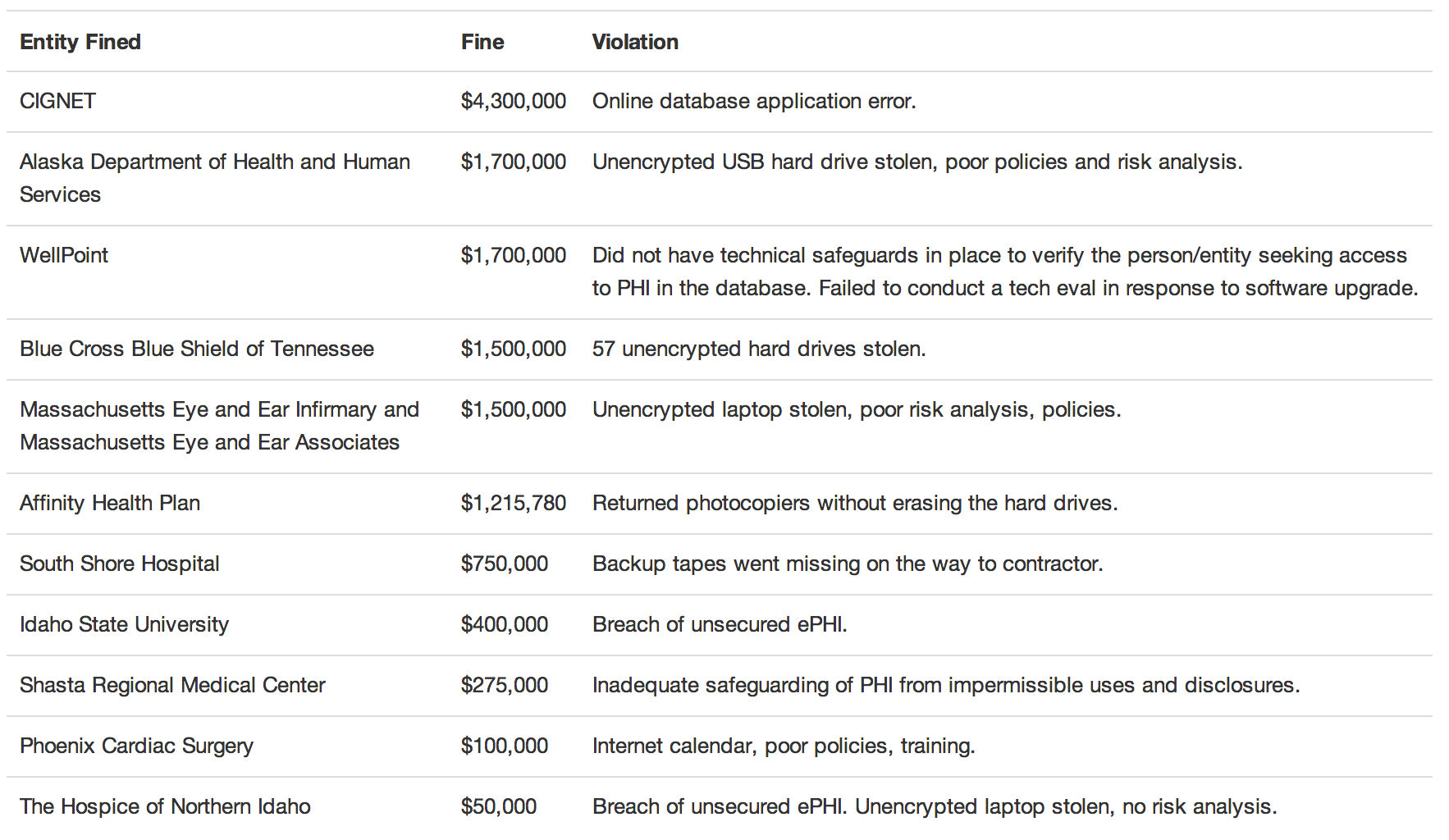Click the Violation column header
This screenshot has height=840, width=1449.
click(635, 42)
